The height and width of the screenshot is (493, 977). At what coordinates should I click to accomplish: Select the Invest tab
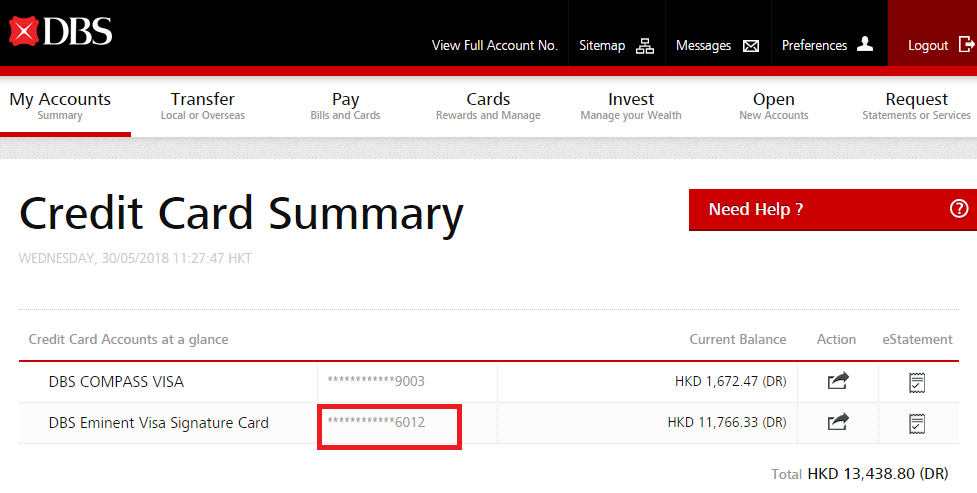(x=631, y=105)
